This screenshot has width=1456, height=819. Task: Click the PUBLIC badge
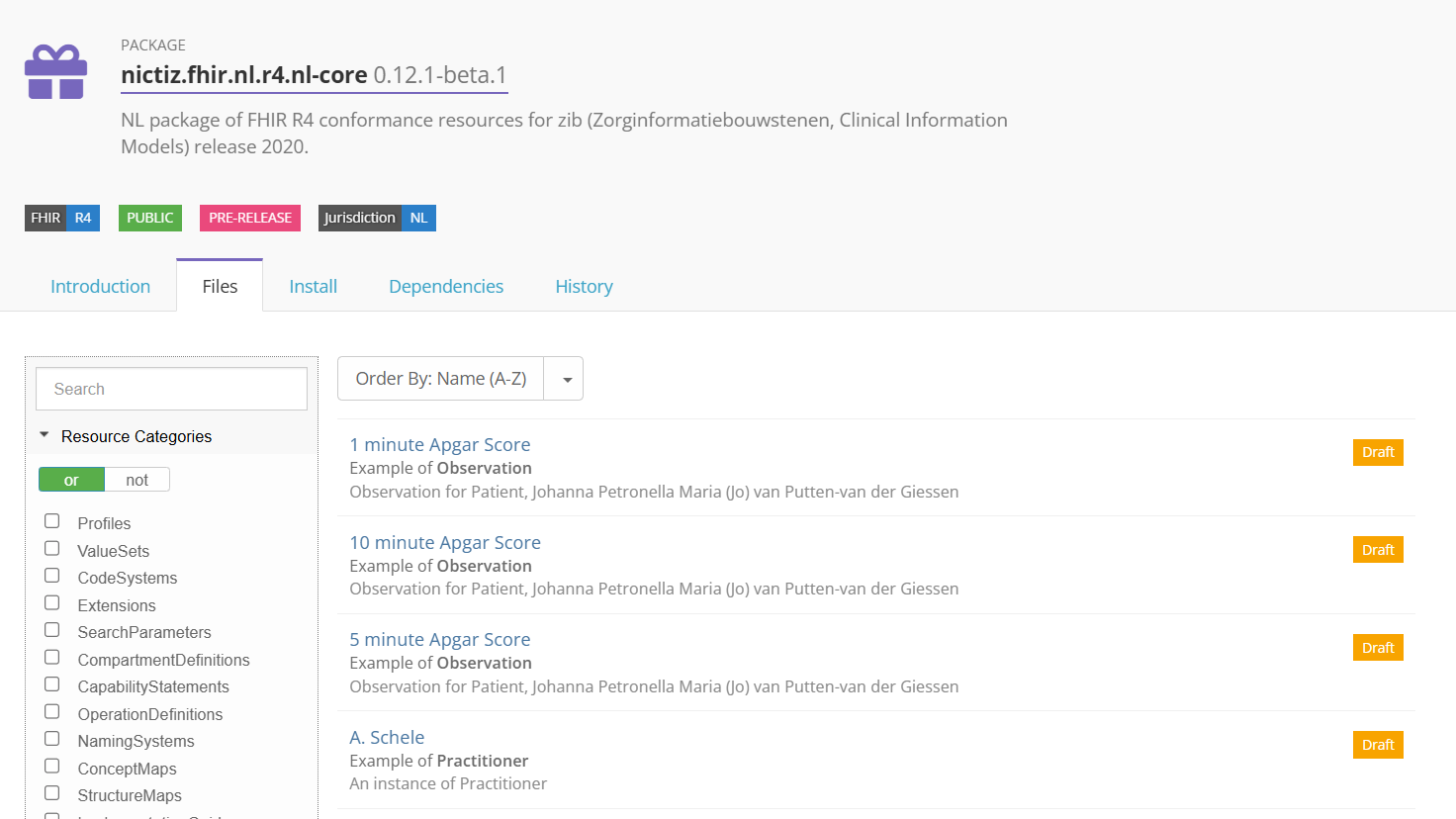pyautogui.click(x=150, y=218)
